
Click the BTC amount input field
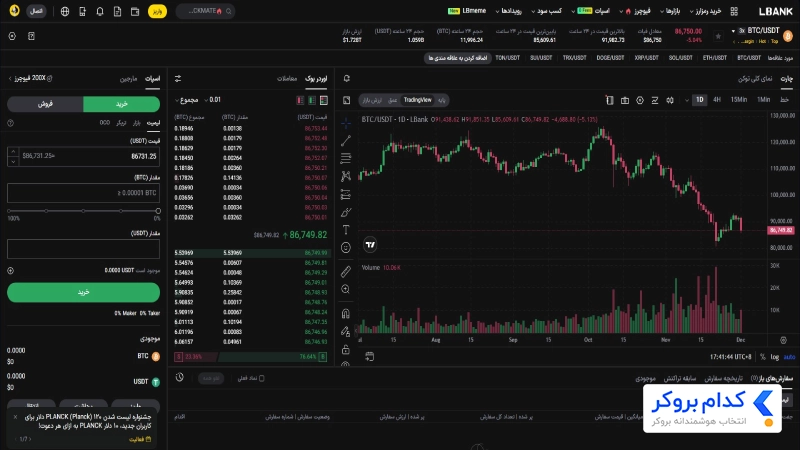point(83,193)
